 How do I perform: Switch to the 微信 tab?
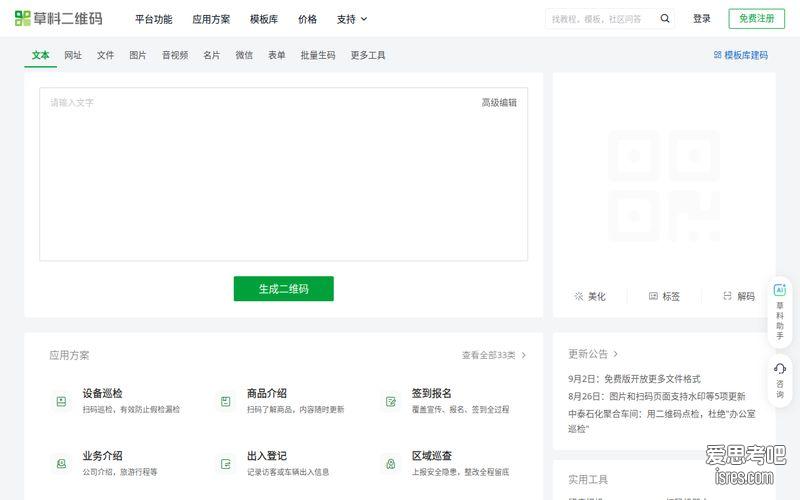pyautogui.click(x=244, y=55)
